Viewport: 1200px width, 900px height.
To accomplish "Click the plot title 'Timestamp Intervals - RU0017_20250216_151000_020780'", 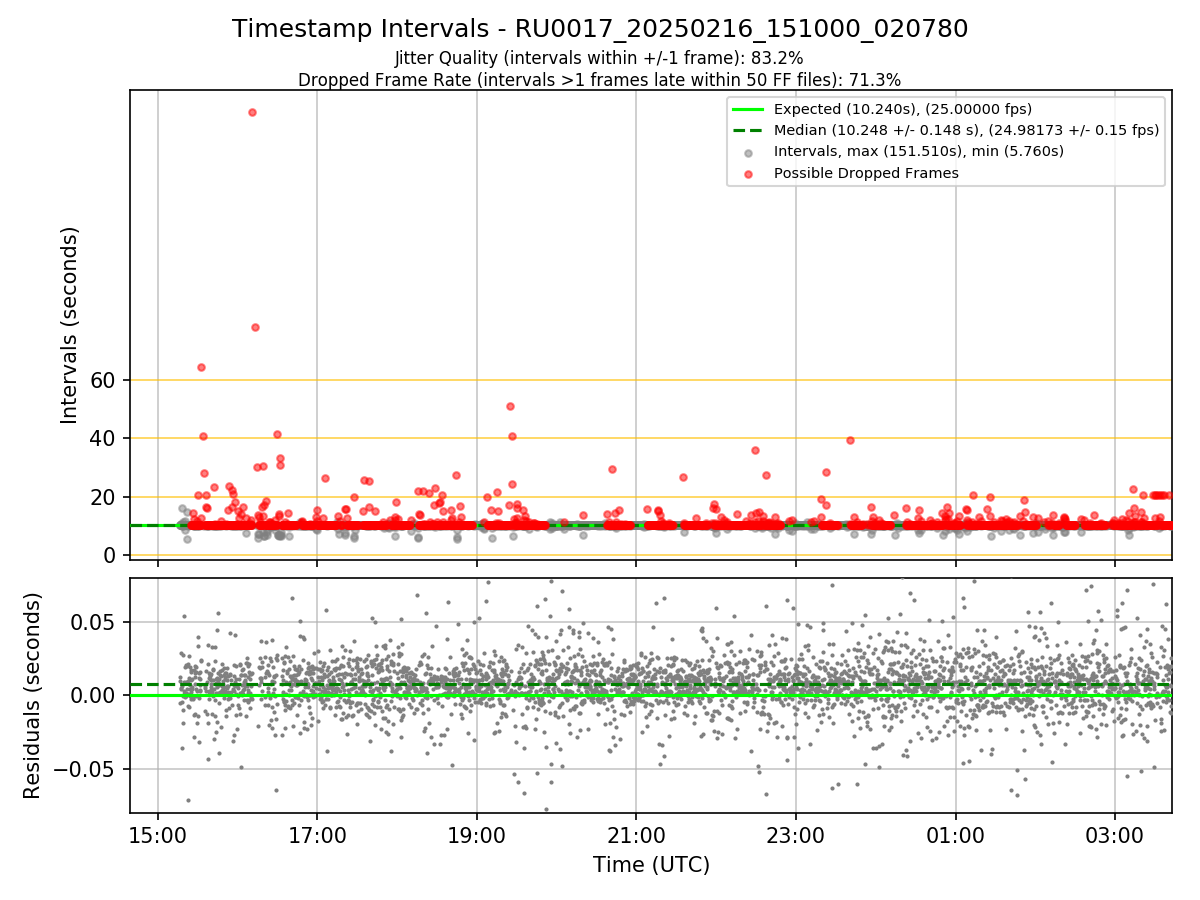I will 600,29.
